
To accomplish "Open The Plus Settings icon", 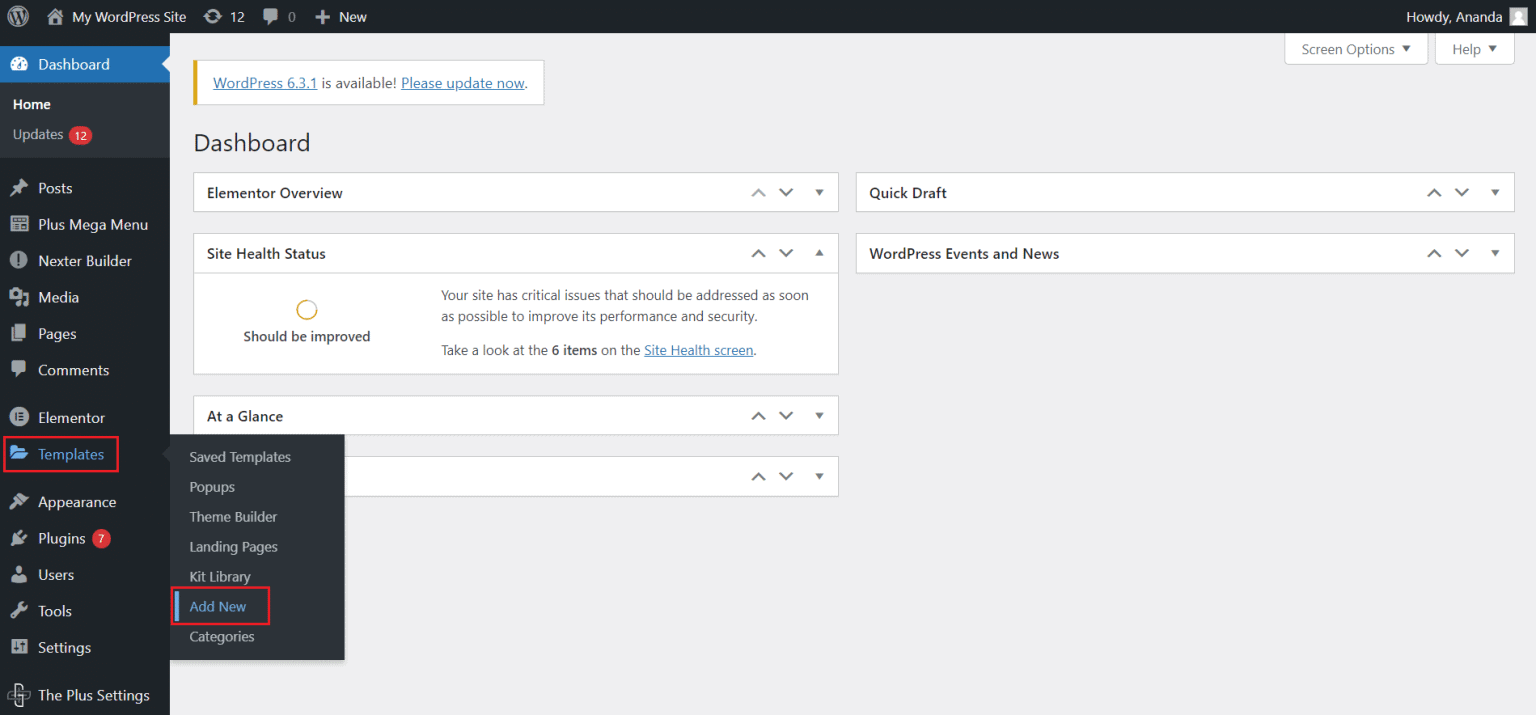I will pyautogui.click(x=19, y=696).
